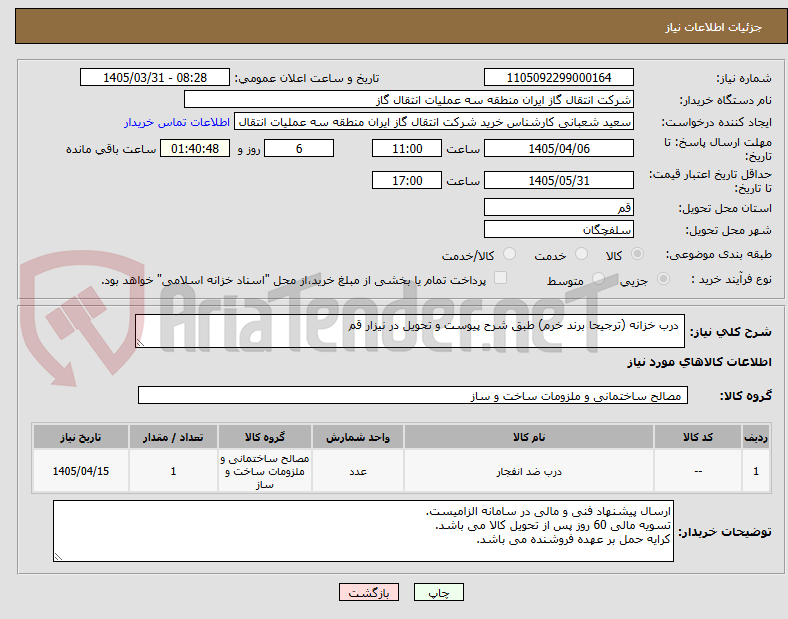Click the بازگشت back button
The width and height of the screenshot is (788, 619).
point(369,592)
